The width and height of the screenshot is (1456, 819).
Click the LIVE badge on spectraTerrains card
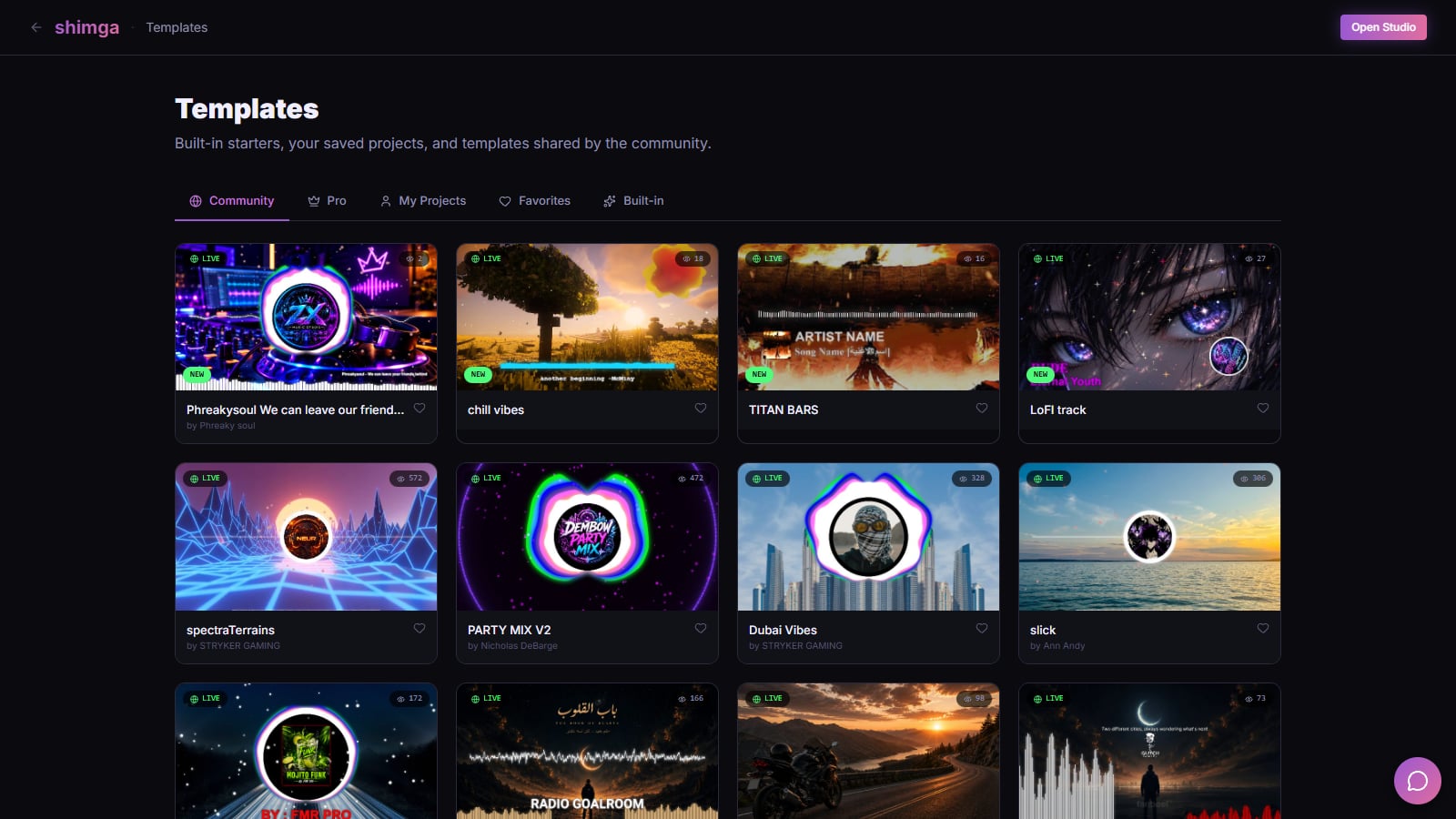click(205, 478)
